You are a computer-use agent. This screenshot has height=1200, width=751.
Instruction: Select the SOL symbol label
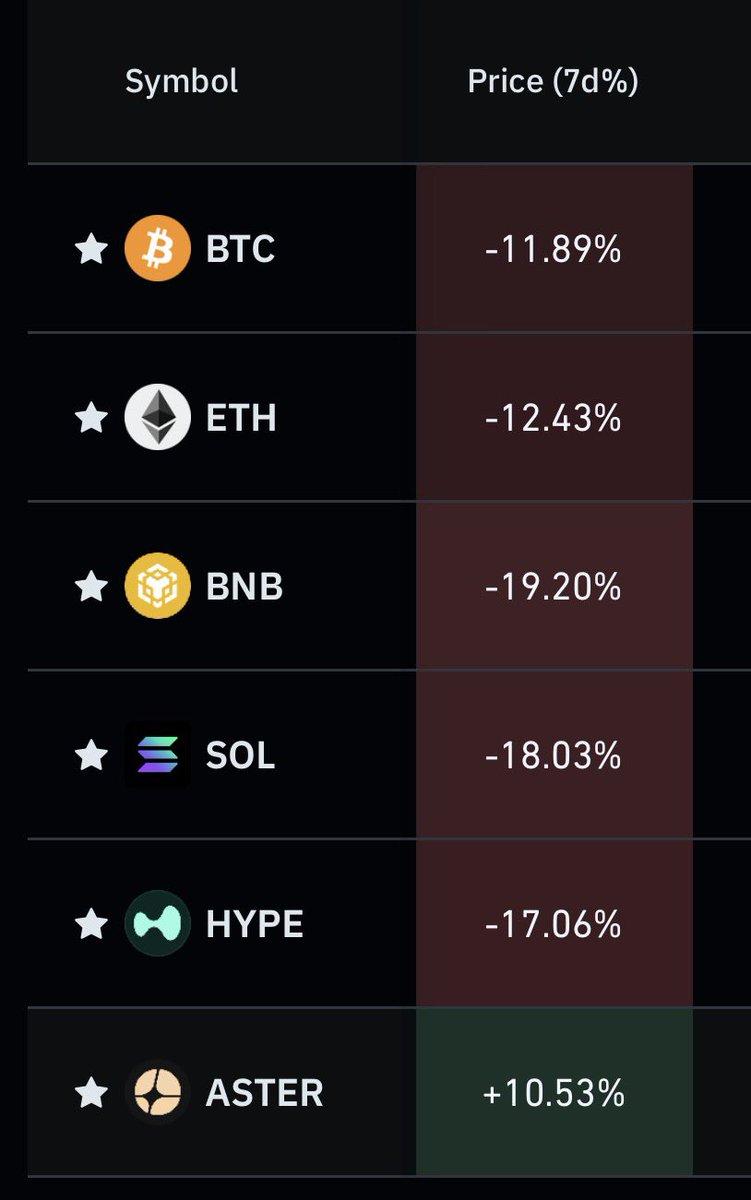click(x=240, y=756)
